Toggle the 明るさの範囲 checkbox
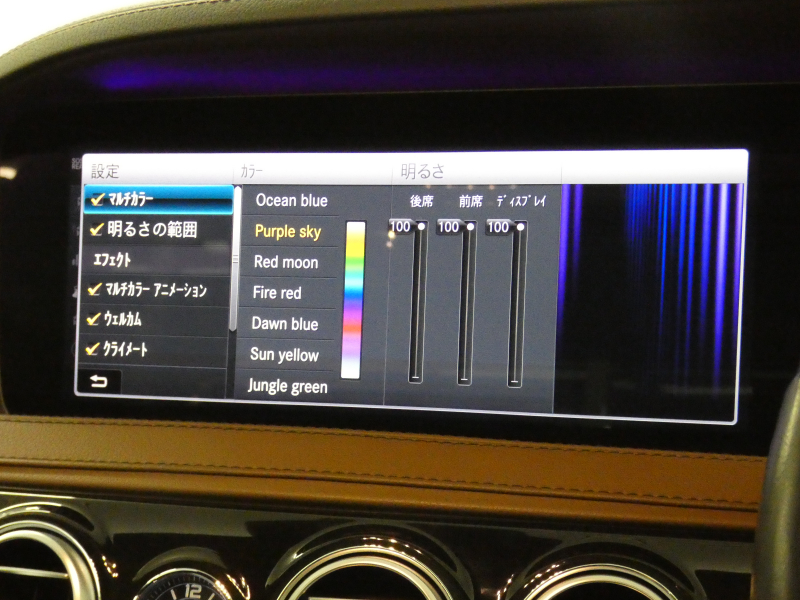This screenshot has height=600, width=800. point(96,230)
